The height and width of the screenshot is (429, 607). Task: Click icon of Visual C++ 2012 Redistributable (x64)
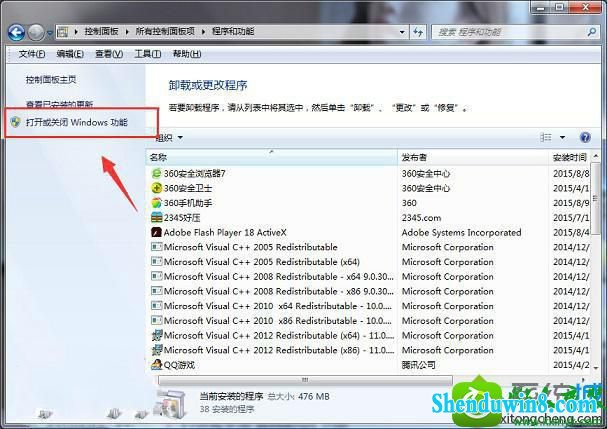pos(156,335)
